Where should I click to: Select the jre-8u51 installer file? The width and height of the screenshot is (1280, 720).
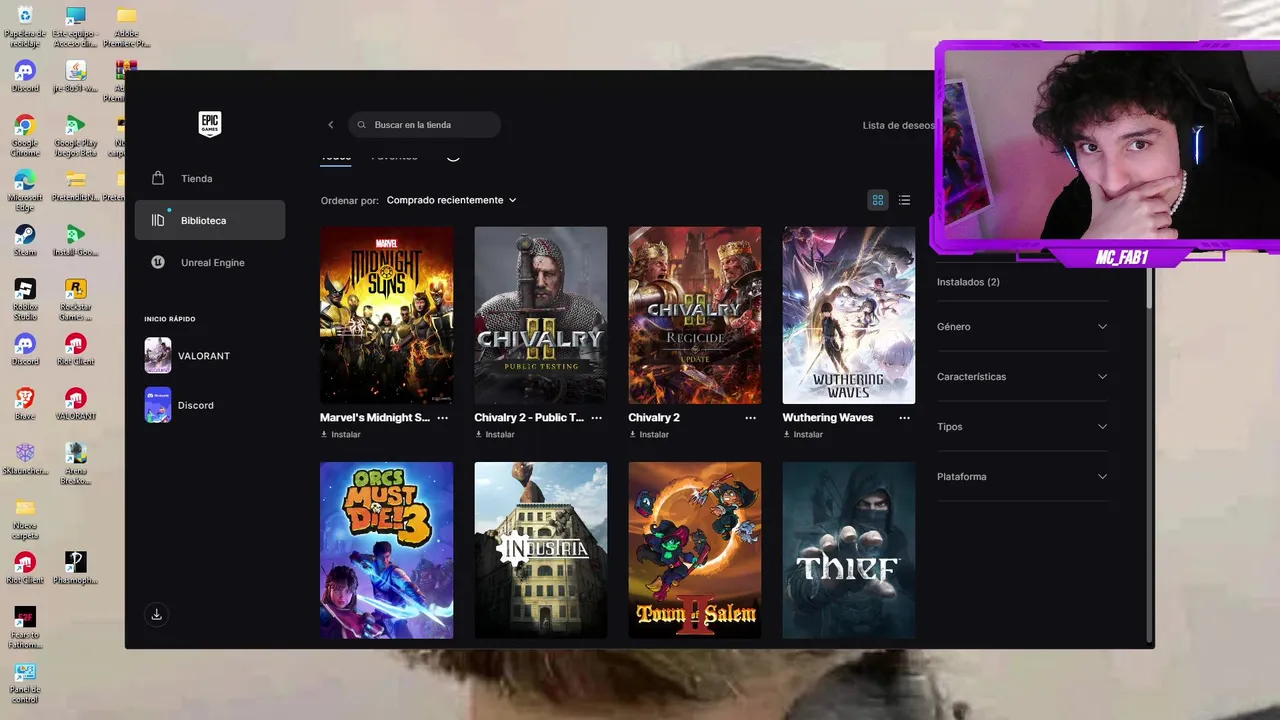point(75,76)
